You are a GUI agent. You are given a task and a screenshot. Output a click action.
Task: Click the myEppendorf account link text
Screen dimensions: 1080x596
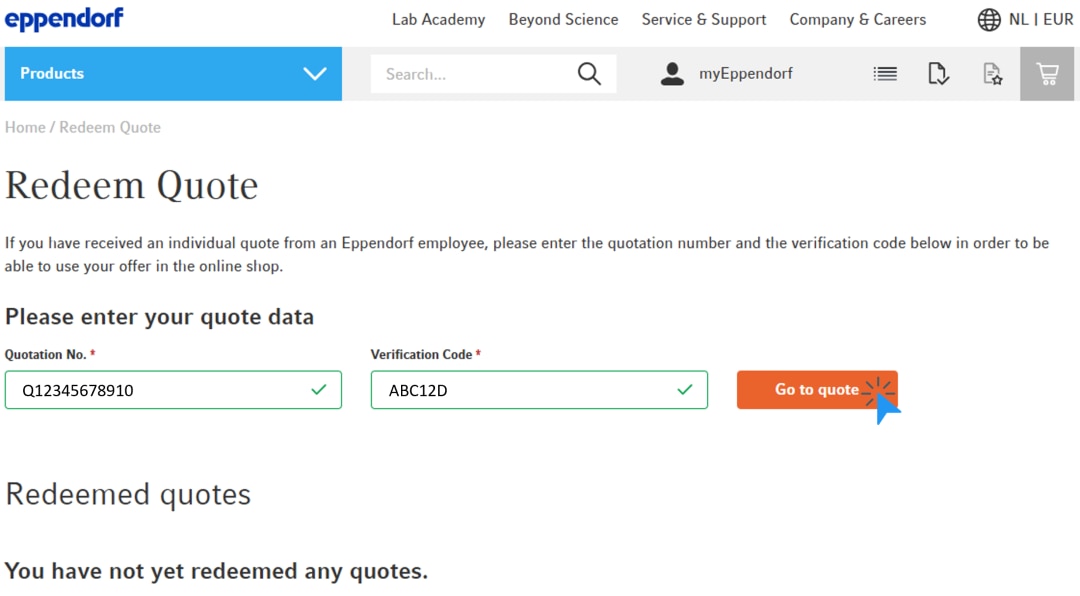coord(745,74)
